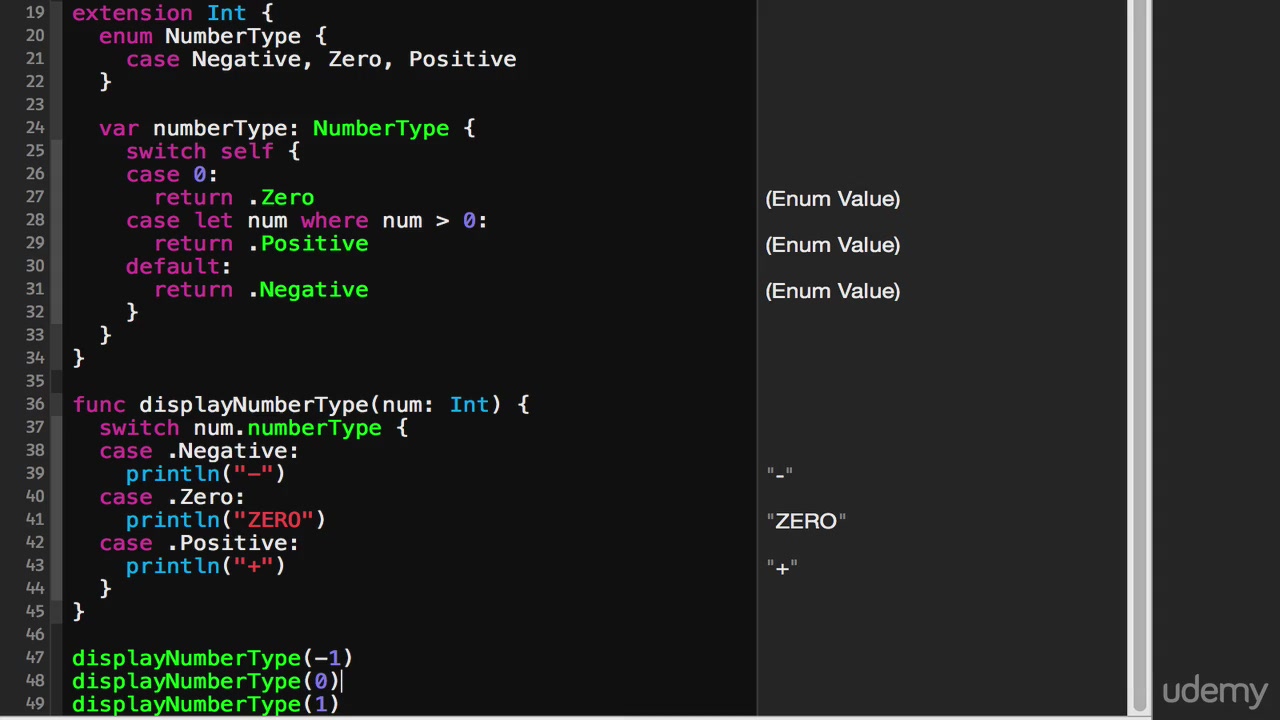Select the (Enum Value) result for return .Positive
The width and height of the screenshot is (1280, 720).
coord(833,245)
